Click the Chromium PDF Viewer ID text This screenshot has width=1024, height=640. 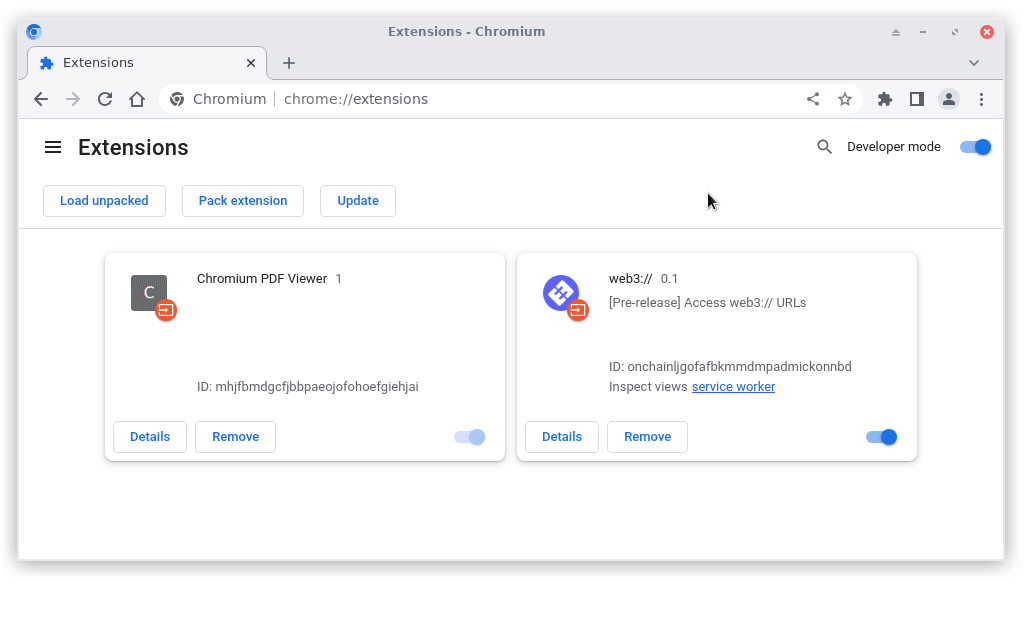point(308,387)
